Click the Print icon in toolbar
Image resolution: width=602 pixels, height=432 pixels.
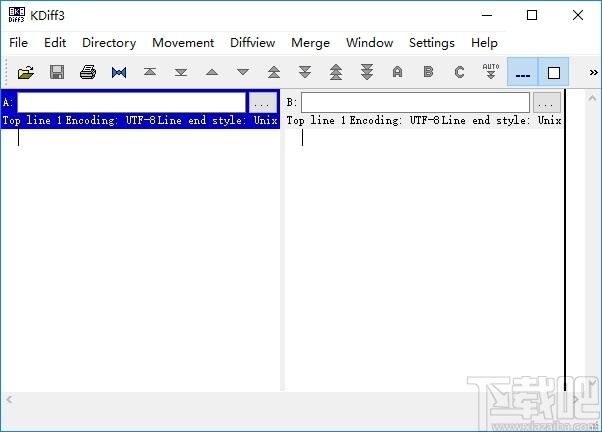(x=88, y=72)
